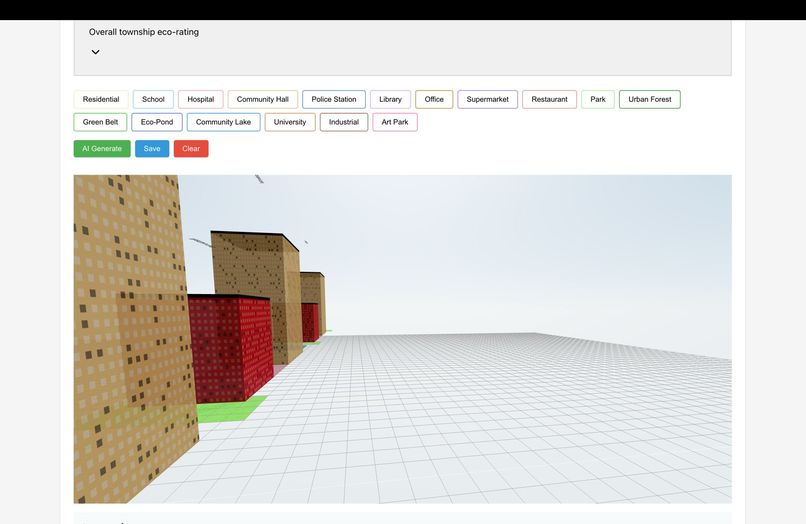Click the blue Save button
Image resolution: width=806 pixels, height=524 pixels.
tap(152, 149)
